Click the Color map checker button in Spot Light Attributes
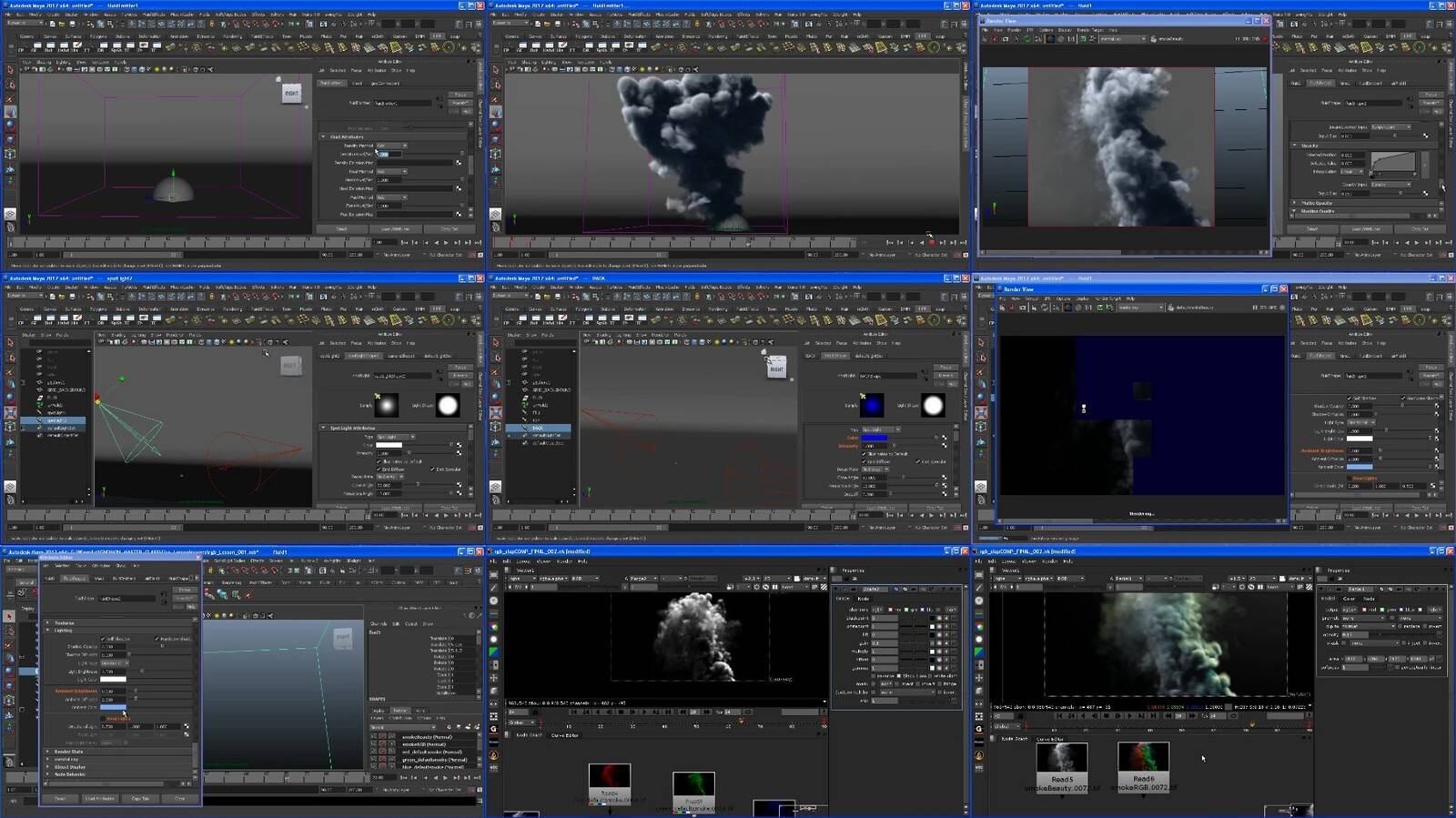 pos(459,445)
